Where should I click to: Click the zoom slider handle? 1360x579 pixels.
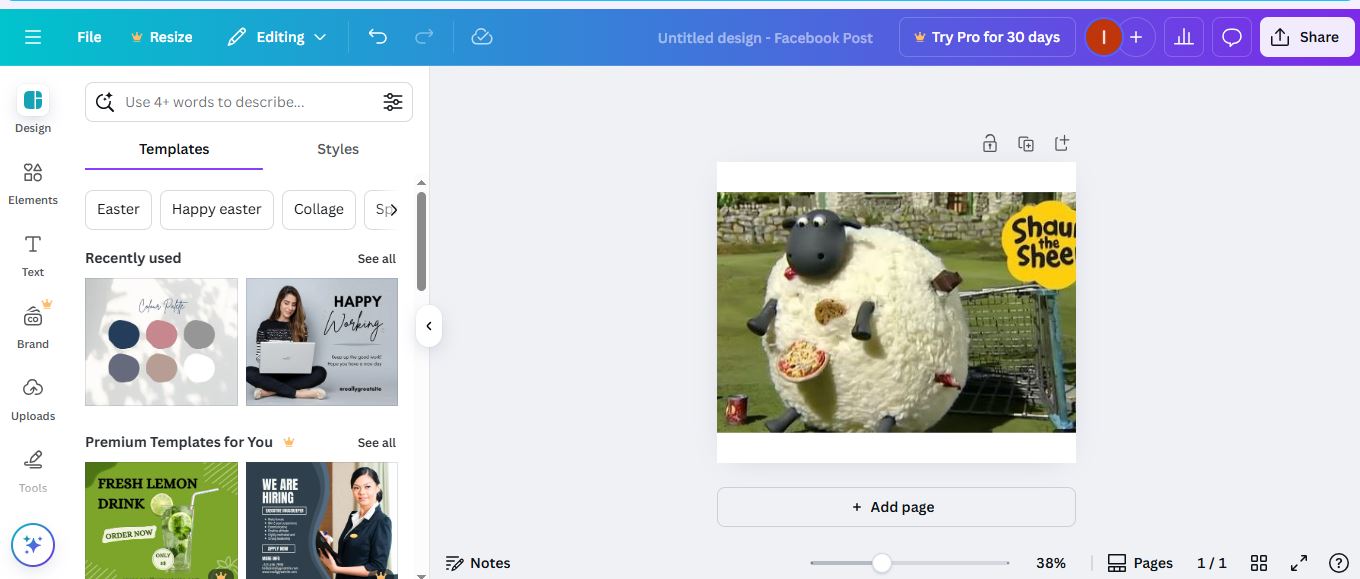[881, 563]
